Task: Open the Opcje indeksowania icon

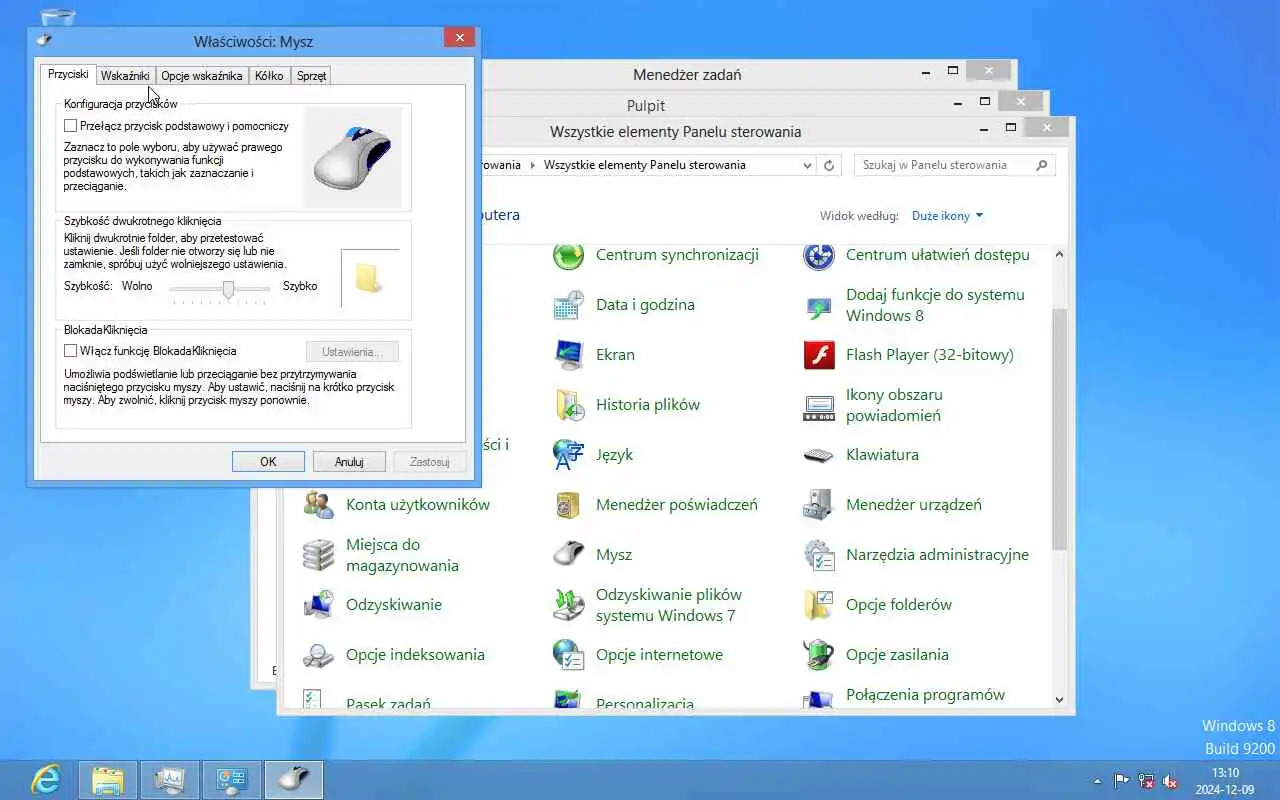Action: tap(318, 655)
